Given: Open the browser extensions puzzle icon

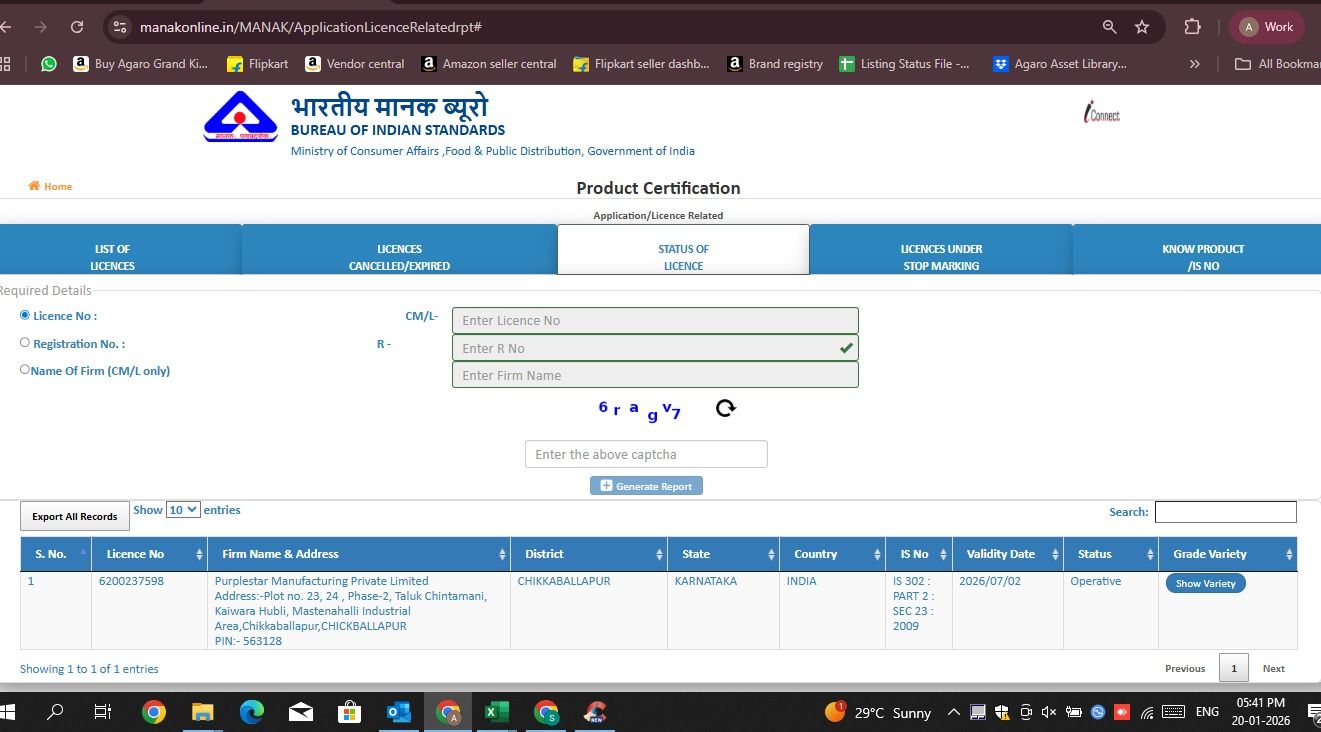Looking at the screenshot, I should [1192, 27].
